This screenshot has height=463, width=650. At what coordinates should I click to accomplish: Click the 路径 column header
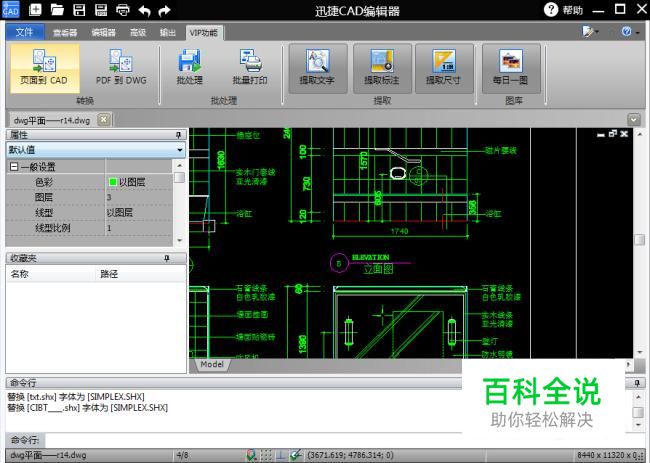pyautogui.click(x=141, y=274)
